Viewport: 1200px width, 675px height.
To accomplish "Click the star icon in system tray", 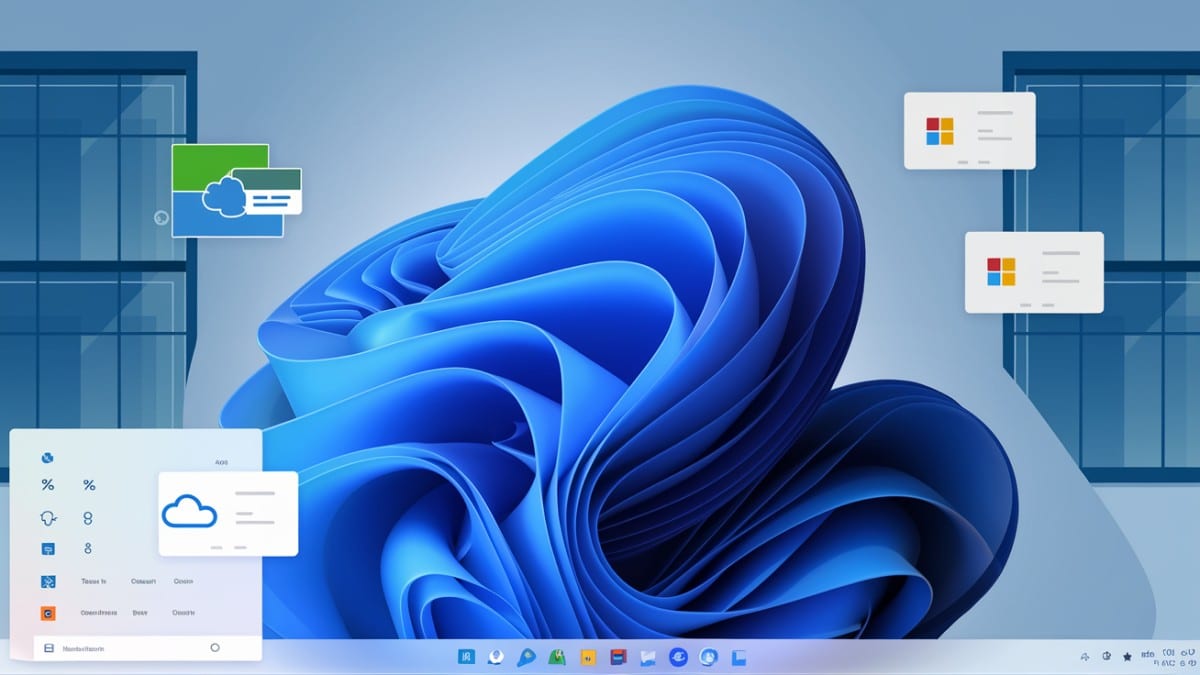I will tap(1128, 657).
